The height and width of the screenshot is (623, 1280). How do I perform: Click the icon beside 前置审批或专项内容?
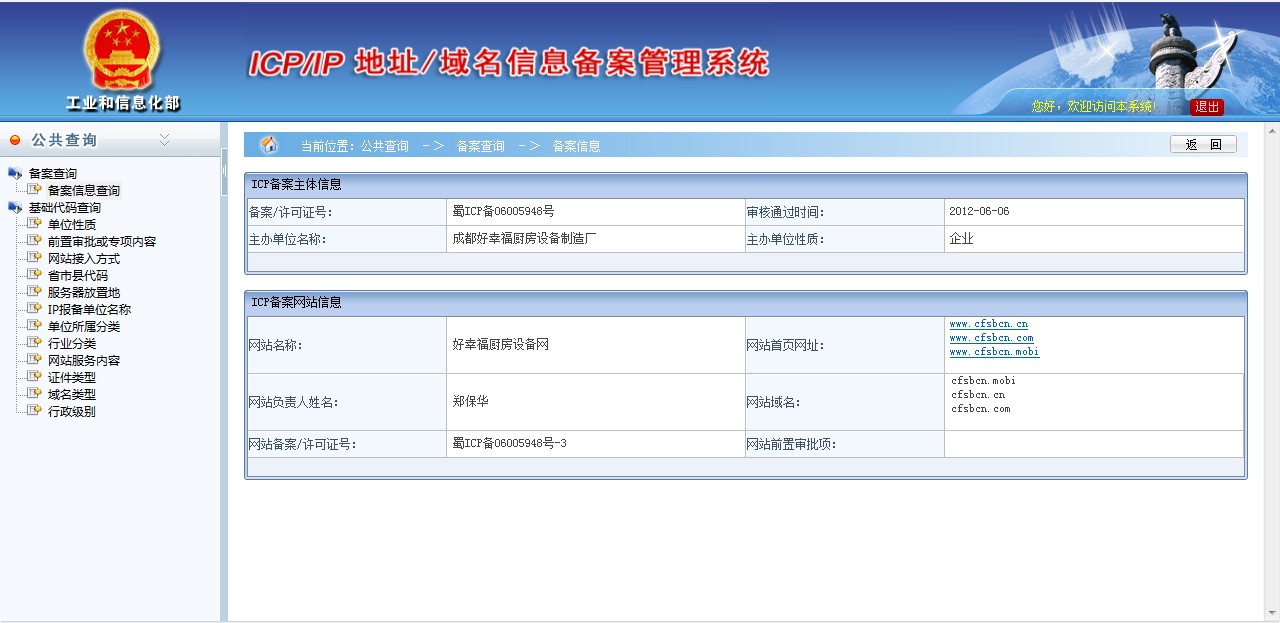click(35, 241)
